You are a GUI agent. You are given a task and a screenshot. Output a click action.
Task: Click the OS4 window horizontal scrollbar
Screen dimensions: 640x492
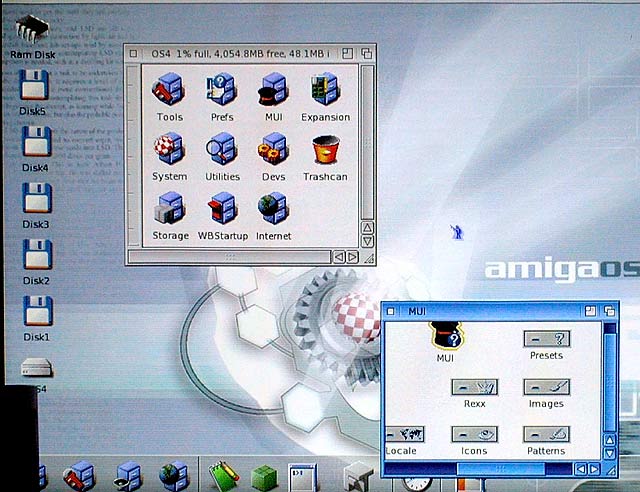(229, 257)
